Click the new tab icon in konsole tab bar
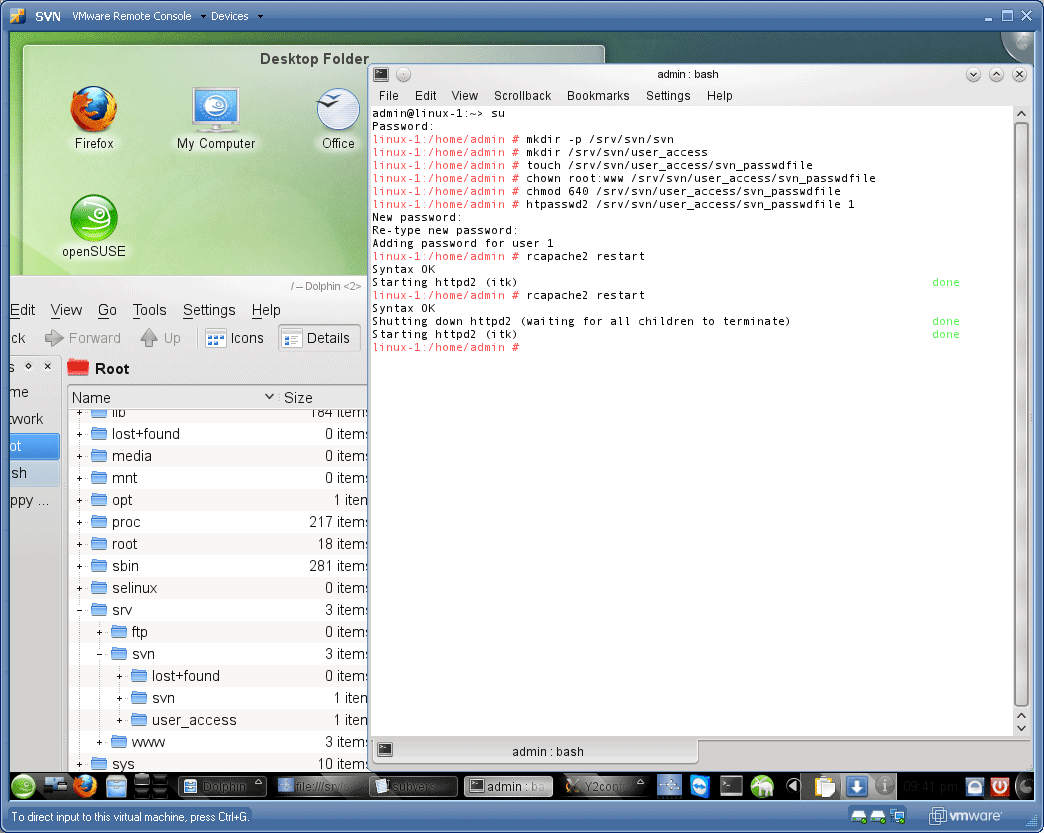This screenshot has width=1044, height=833. (385, 750)
